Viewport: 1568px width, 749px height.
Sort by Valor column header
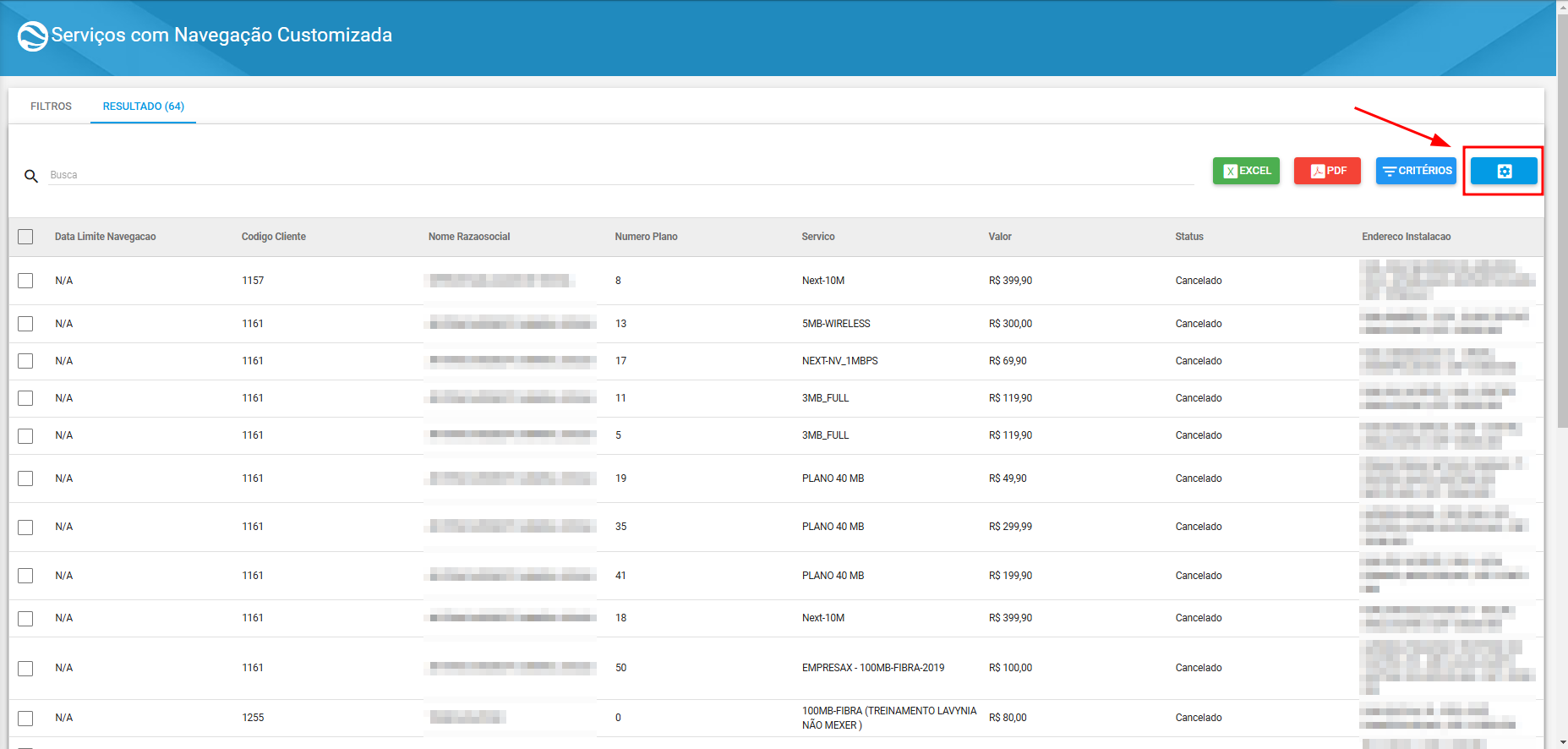tap(999, 237)
